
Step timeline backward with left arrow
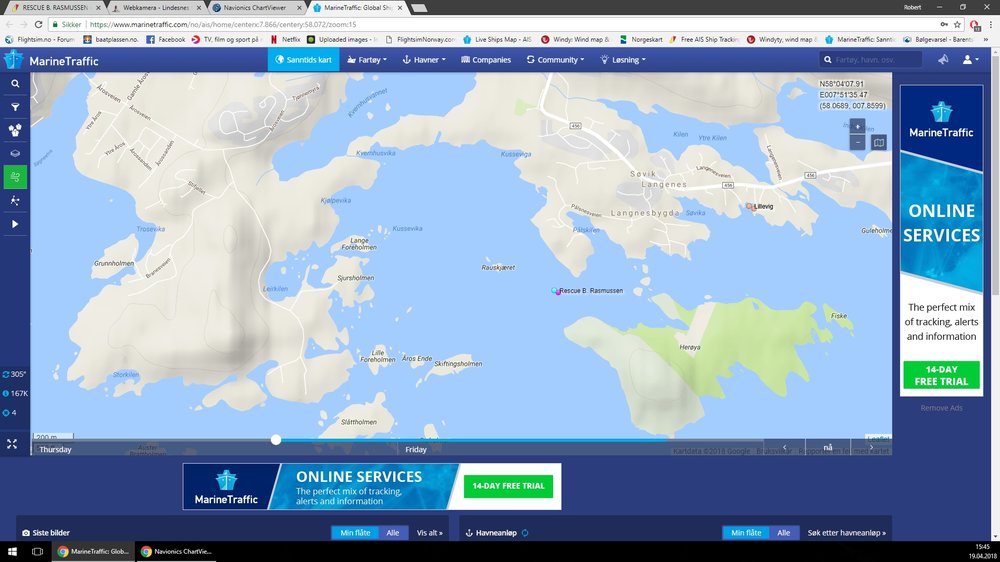click(784, 447)
